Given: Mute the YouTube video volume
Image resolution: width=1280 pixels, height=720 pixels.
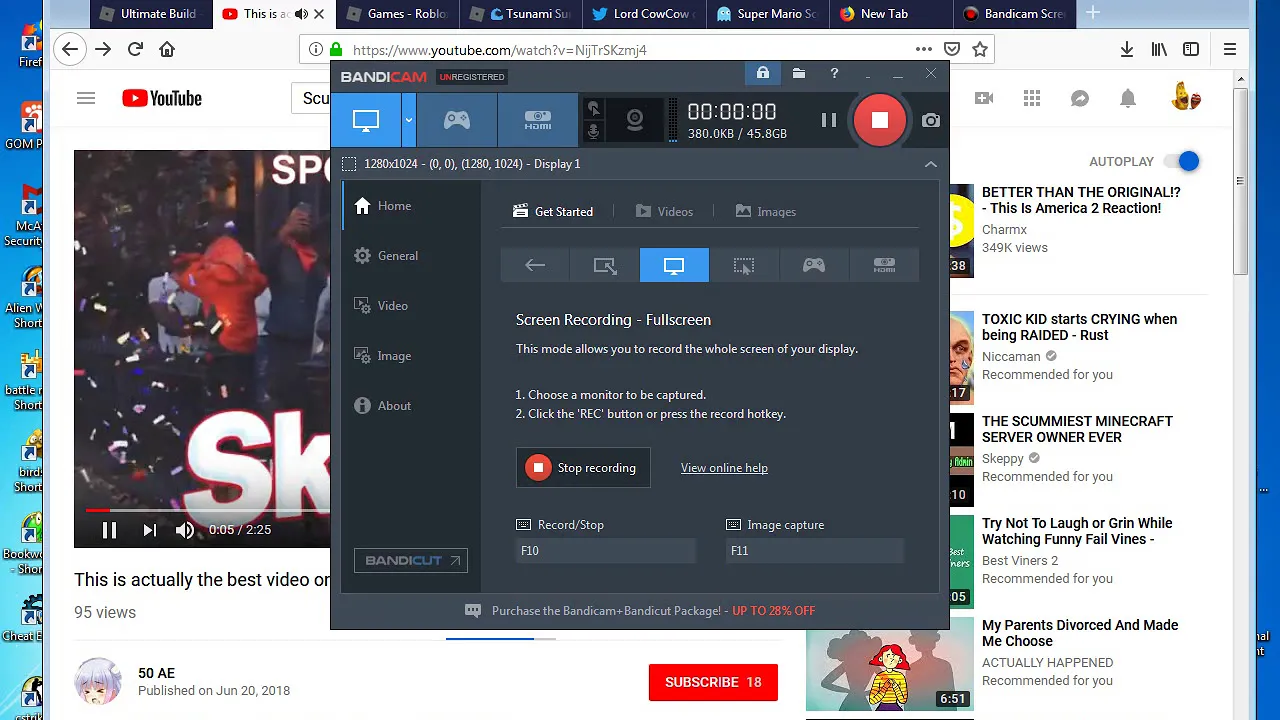Looking at the screenshot, I should pyautogui.click(x=185, y=530).
